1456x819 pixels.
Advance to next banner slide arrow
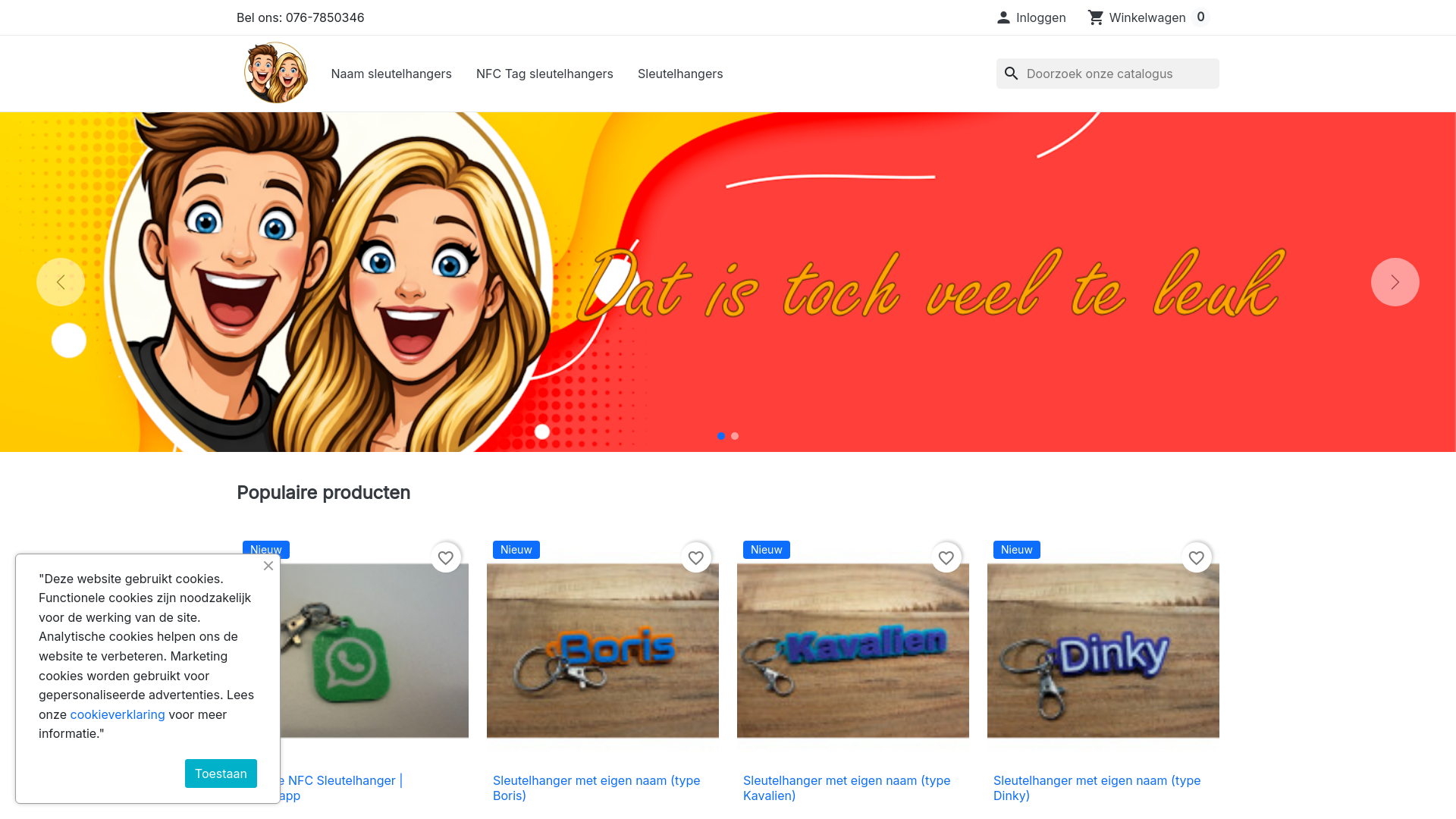tap(1395, 282)
